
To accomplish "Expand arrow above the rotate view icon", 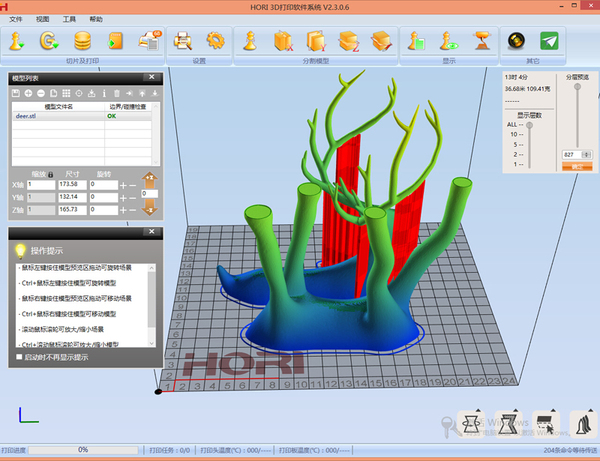I will click(x=478, y=410).
